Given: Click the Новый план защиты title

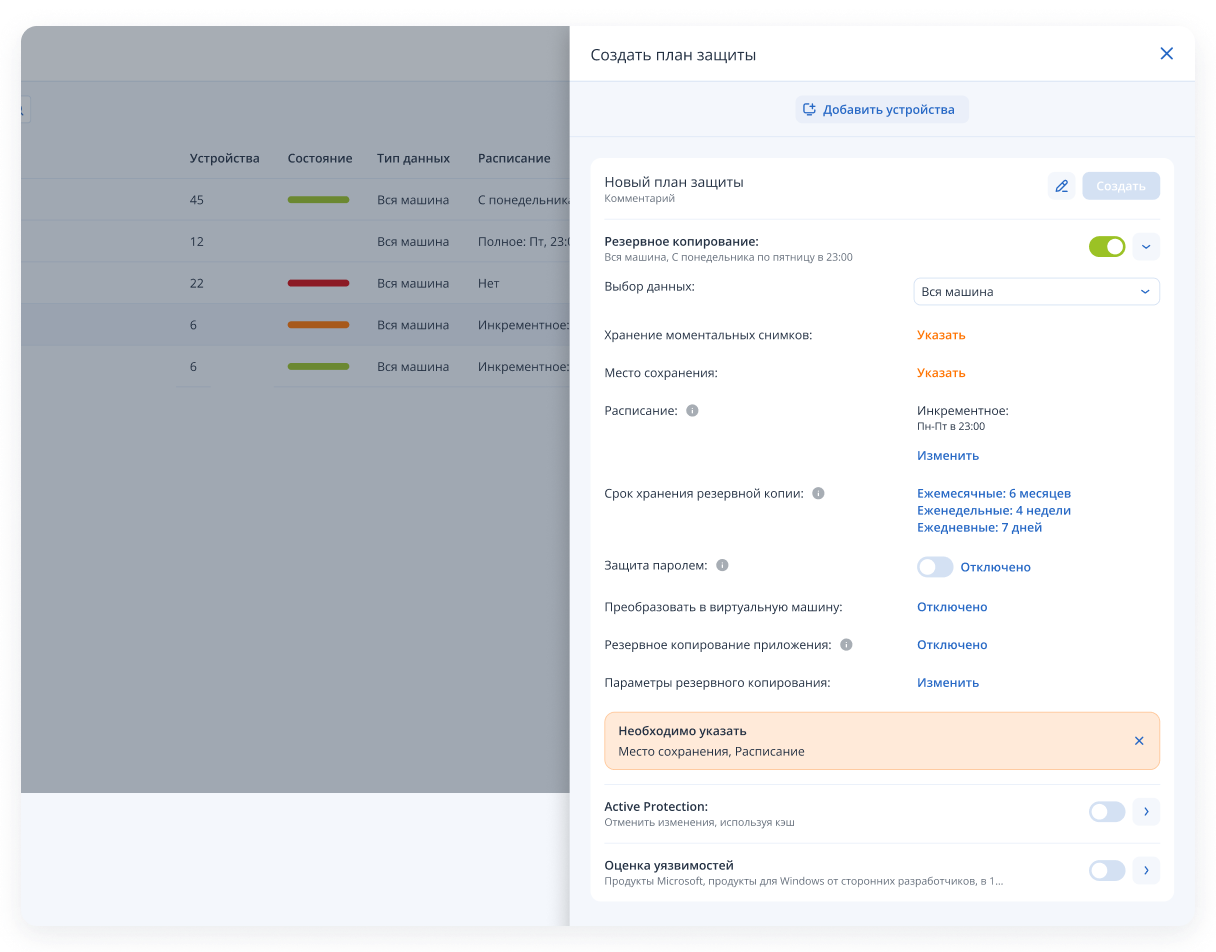Looking at the screenshot, I should point(674,182).
